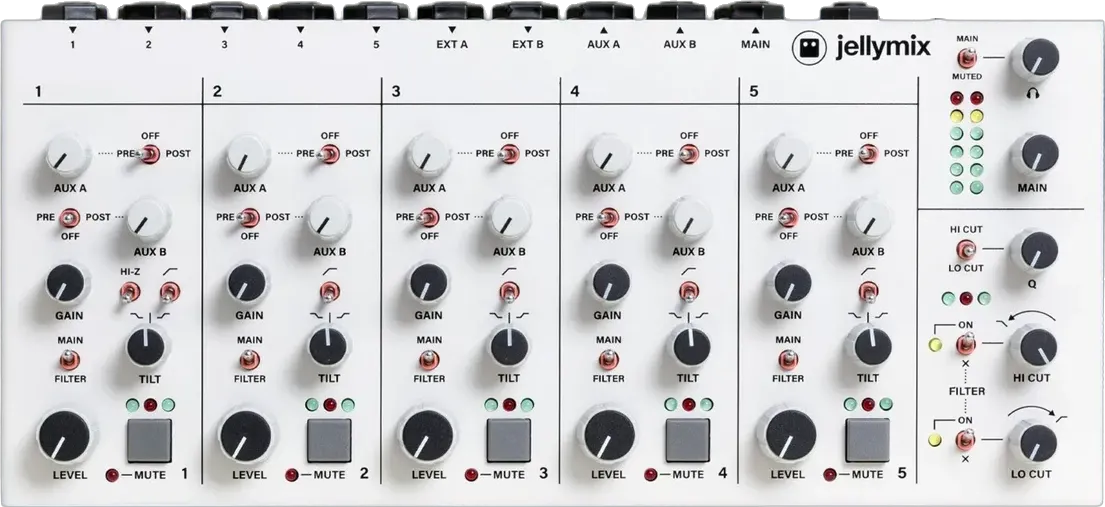Toggle the LO CUT filter ON switch
Viewport: 1105px width, 507px height.
966,440
